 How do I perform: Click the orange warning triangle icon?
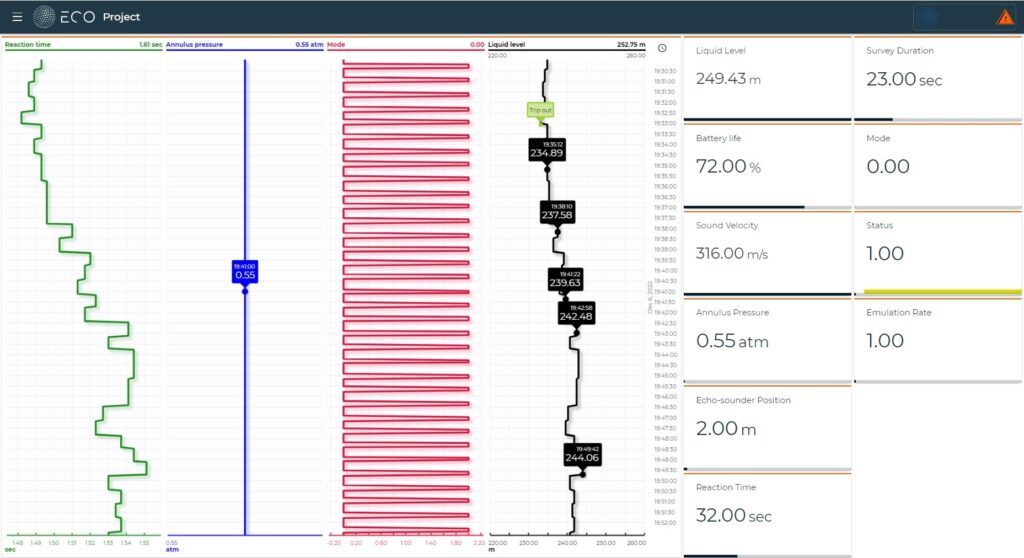tap(1004, 17)
